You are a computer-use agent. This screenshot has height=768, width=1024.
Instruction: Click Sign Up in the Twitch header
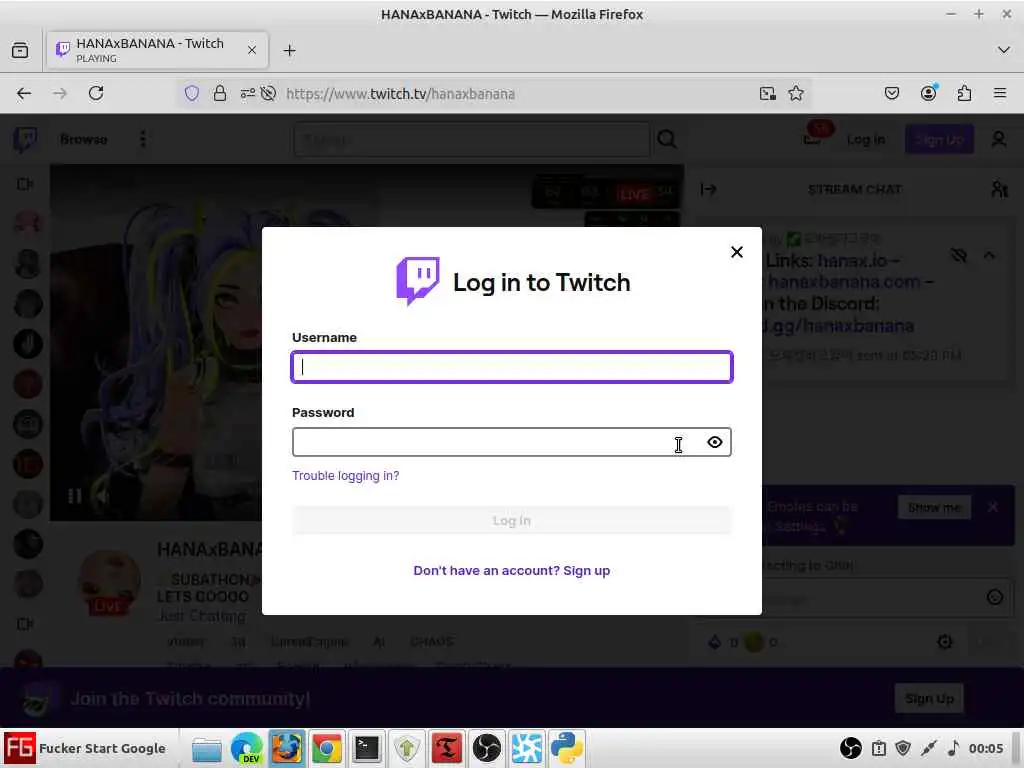939,140
